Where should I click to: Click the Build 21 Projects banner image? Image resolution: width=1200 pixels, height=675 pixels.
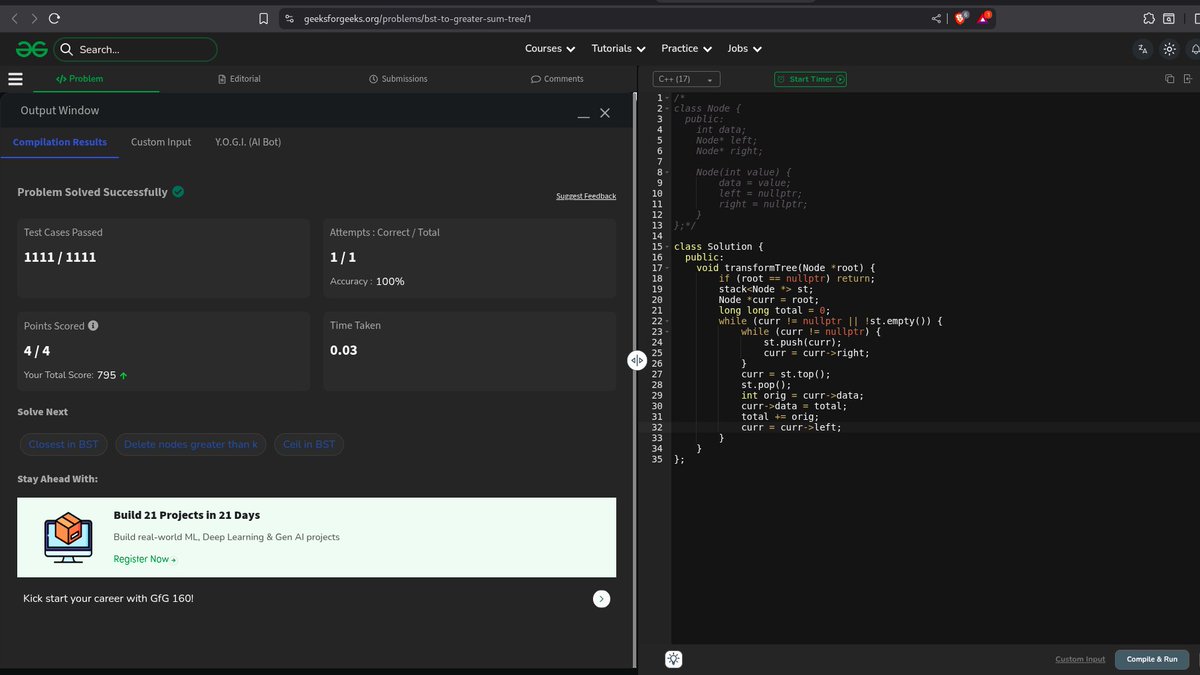pos(68,537)
